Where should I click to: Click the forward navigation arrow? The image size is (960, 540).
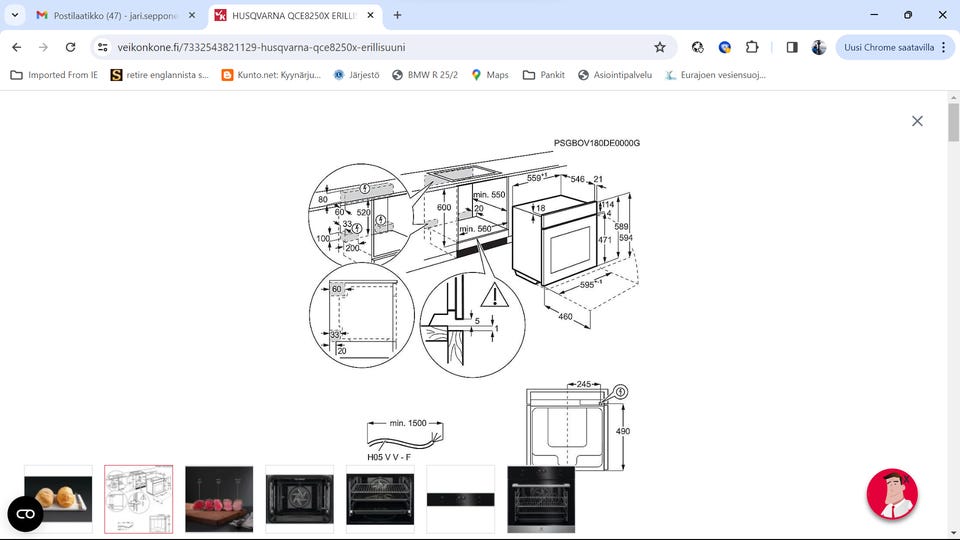point(43,47)
